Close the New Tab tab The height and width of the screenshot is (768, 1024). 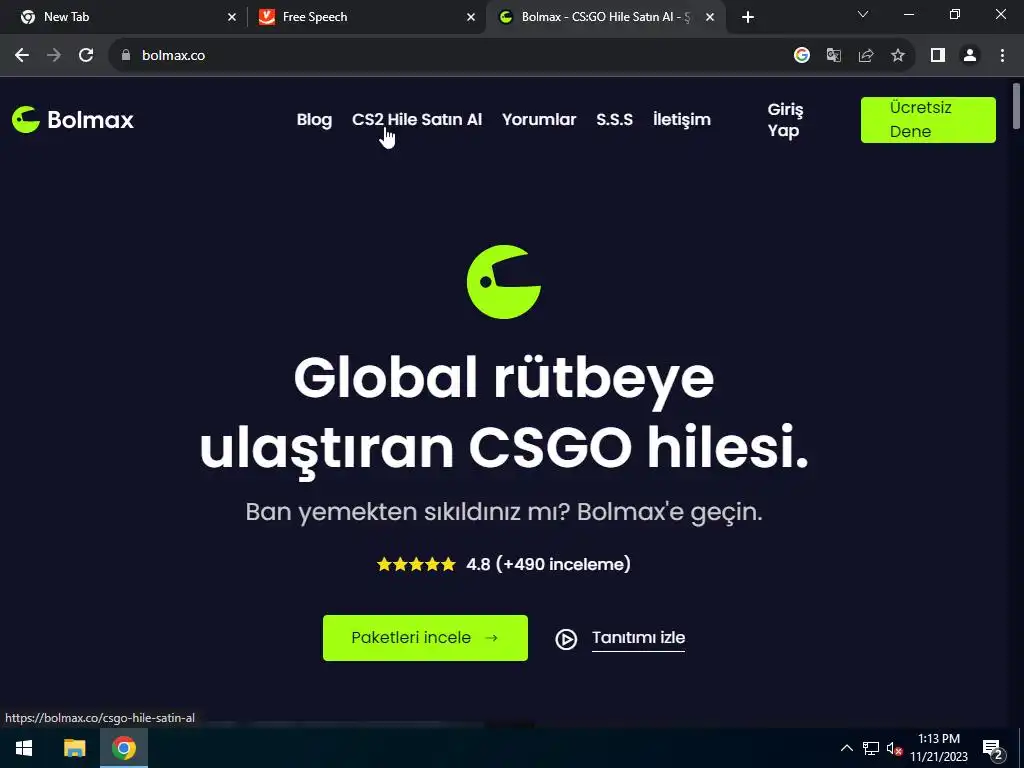pos(231,17)
